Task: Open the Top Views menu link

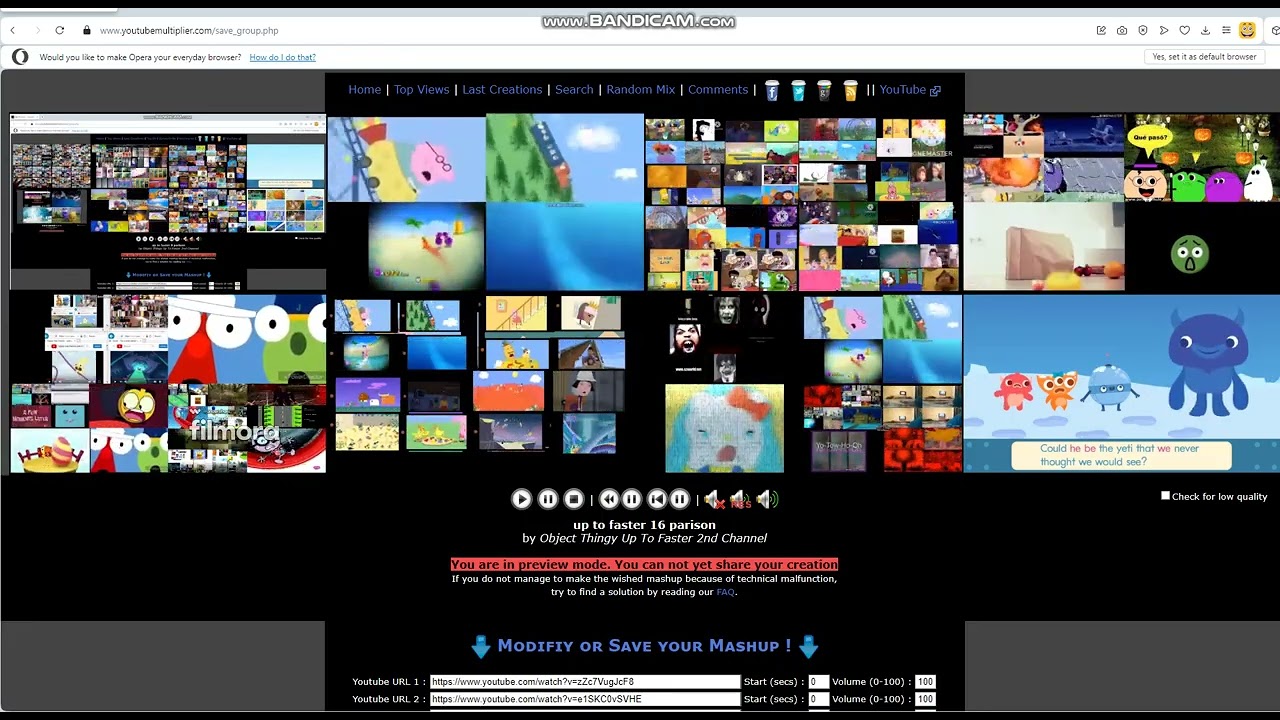Action: tap(422, 90)
